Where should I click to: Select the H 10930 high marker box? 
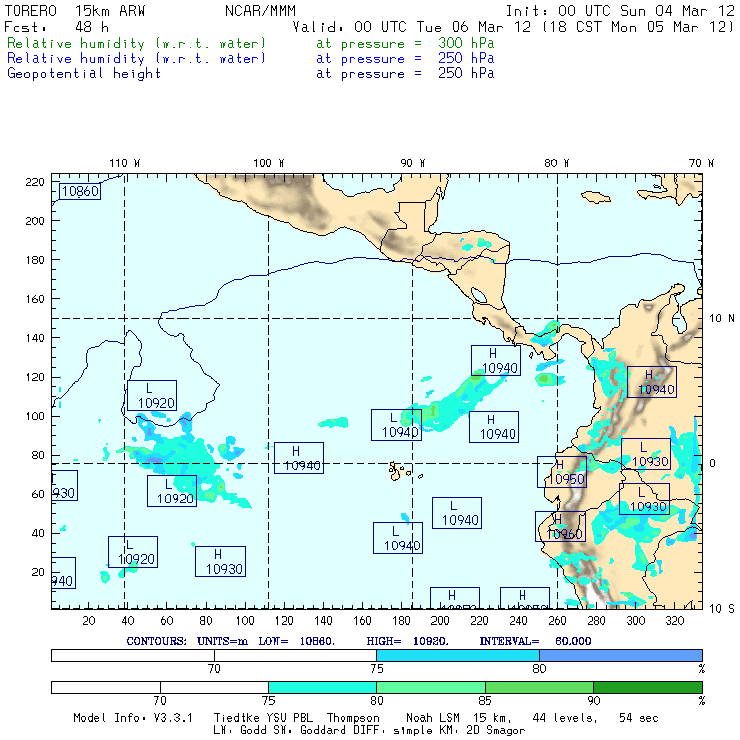coord(220,561)
